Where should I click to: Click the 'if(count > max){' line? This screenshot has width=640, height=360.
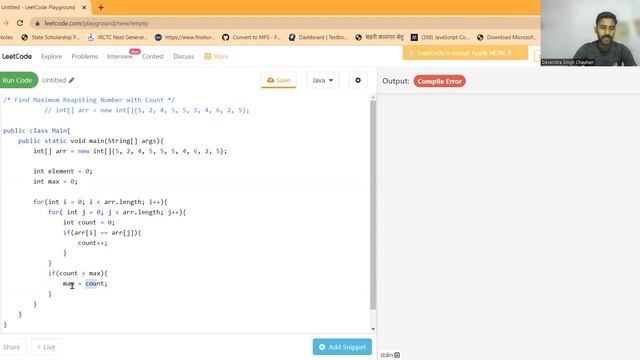pos(78,273)
